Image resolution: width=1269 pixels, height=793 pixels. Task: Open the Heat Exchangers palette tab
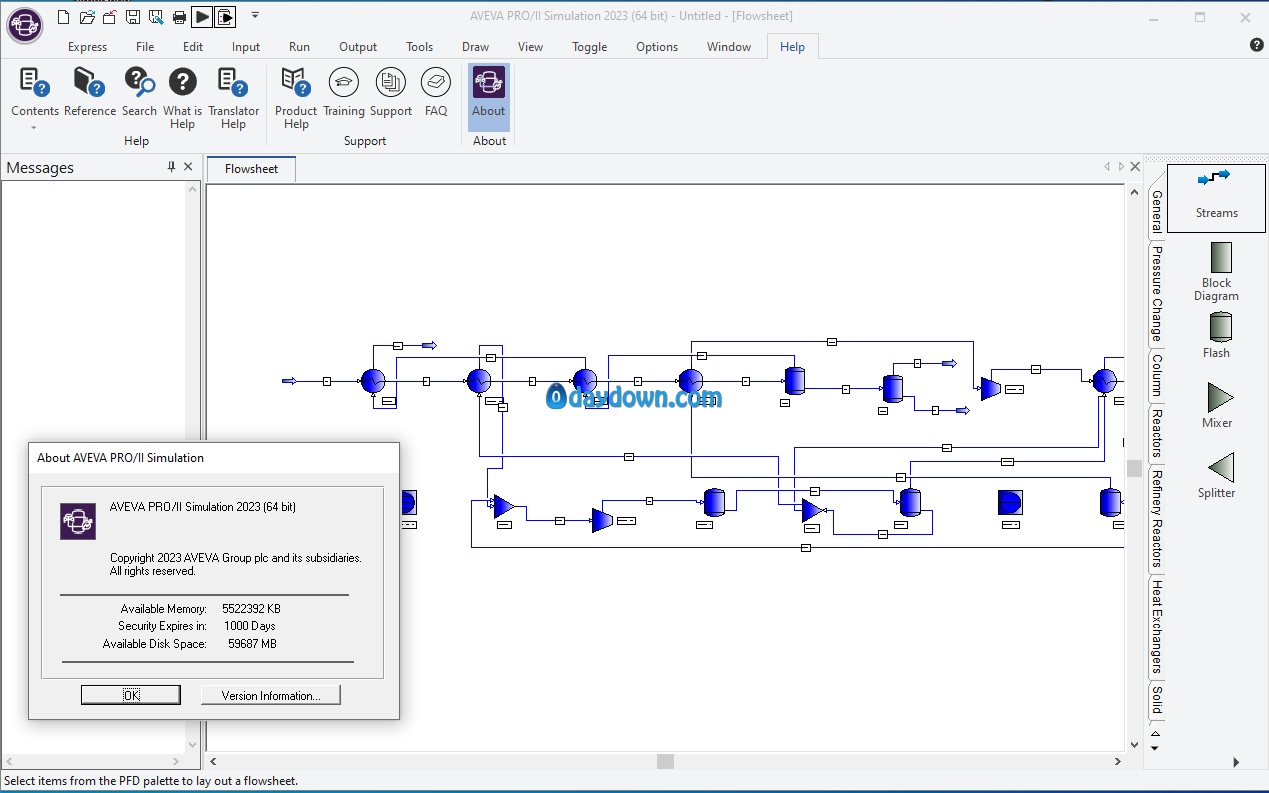tap(1157, 627)
